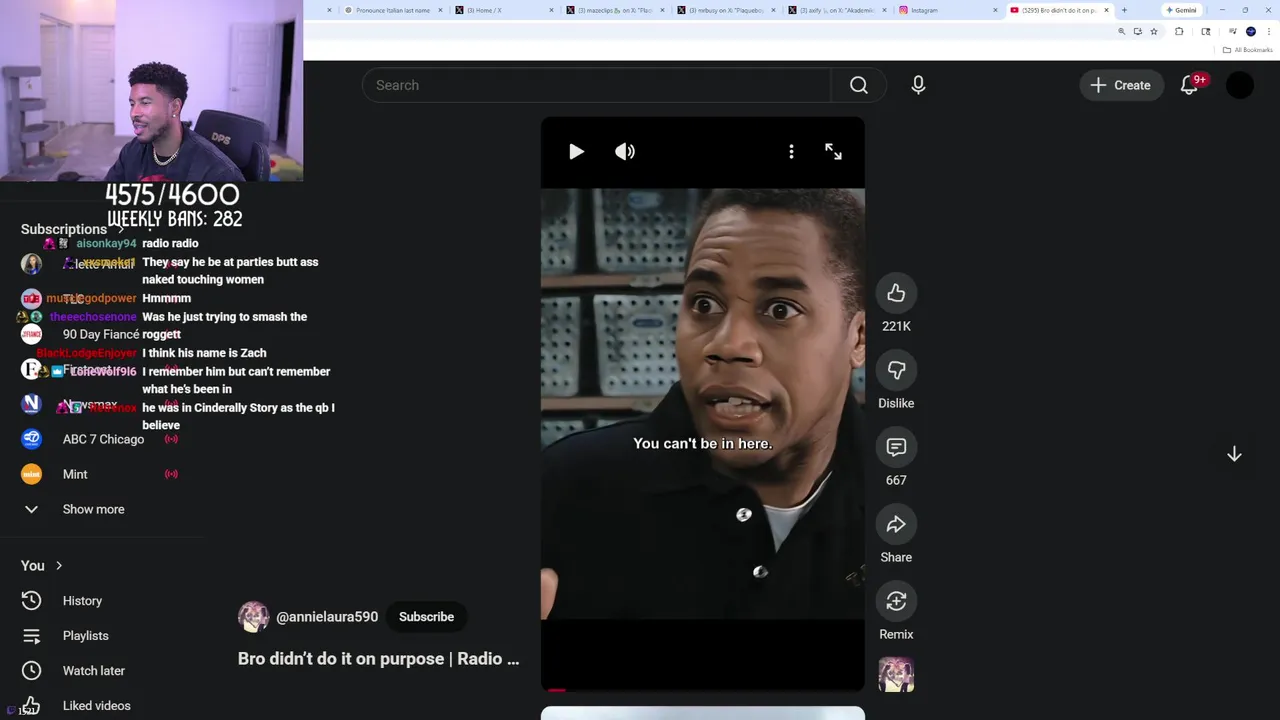Click into the YouTube search field
The image size is (1280, 720).
[596, 85]
